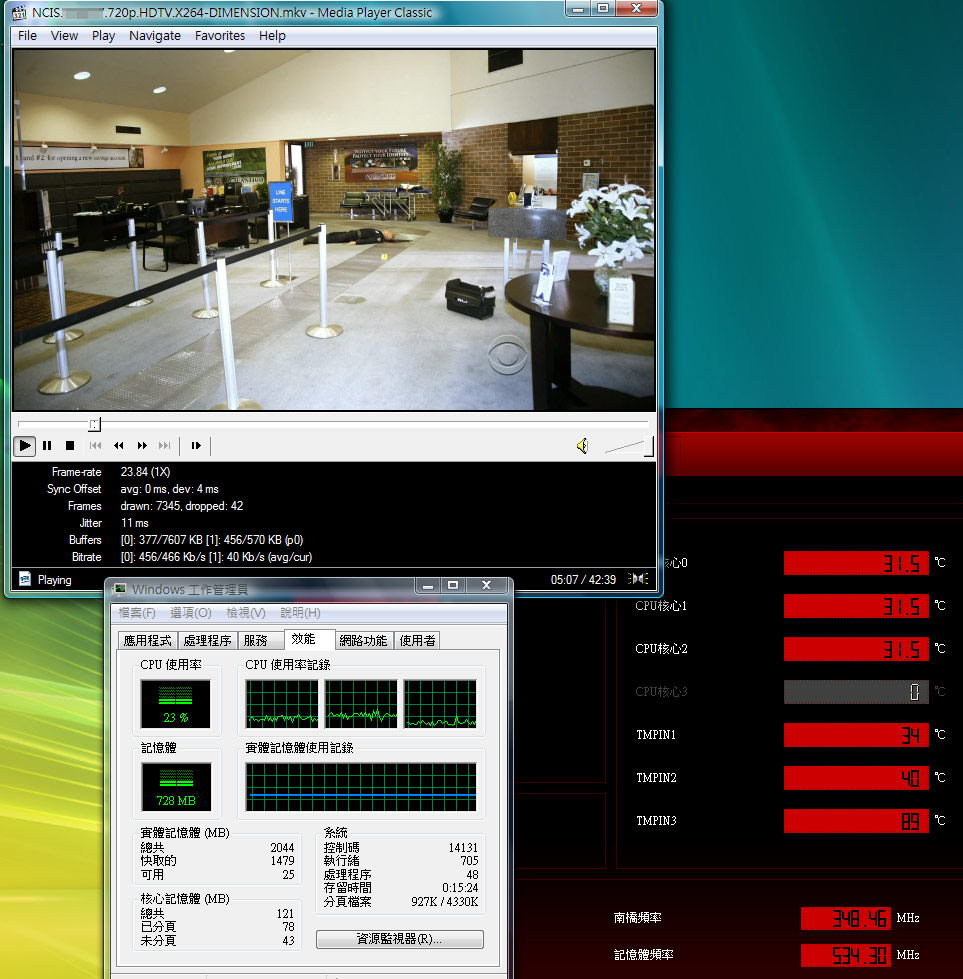Switch to the 處理程序 tab
The width and height of the screenshot is (963, 979).
[207, 641]
